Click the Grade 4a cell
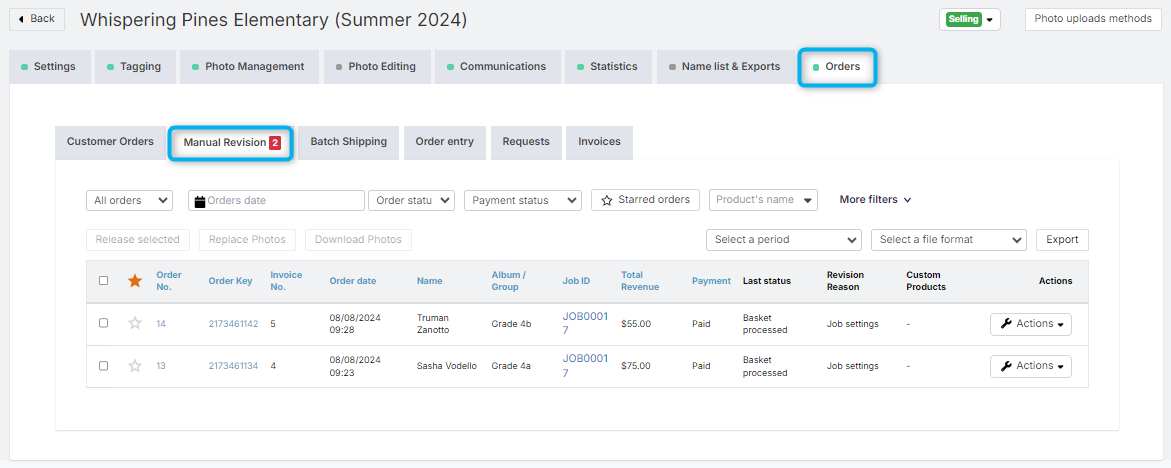The width and height of the screenshot is (1171, 468). (512, 366)
